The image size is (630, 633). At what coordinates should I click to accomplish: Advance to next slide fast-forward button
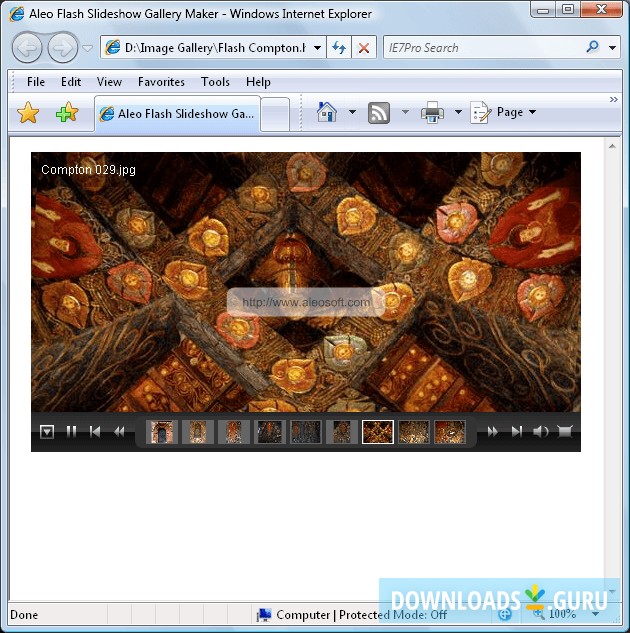point(492,432)
